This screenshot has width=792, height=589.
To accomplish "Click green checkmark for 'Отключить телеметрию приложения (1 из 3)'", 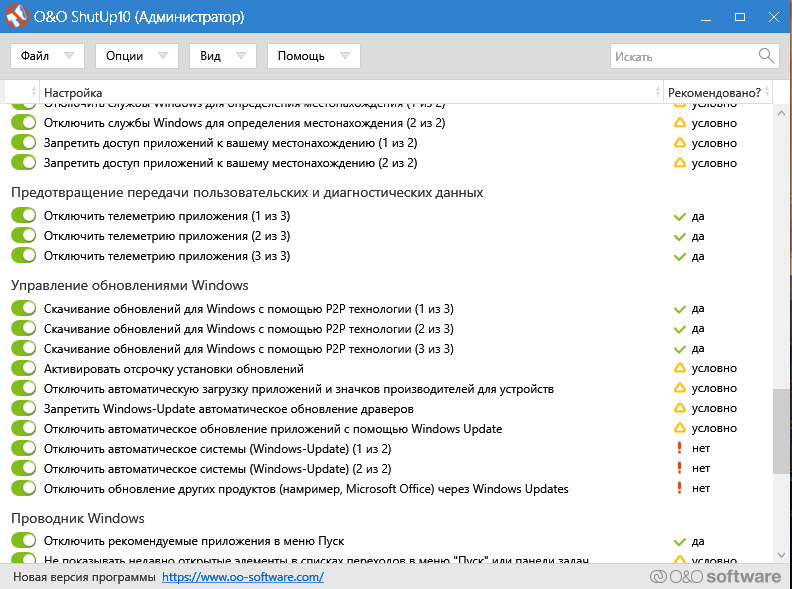I will click(x=680, y=217).
